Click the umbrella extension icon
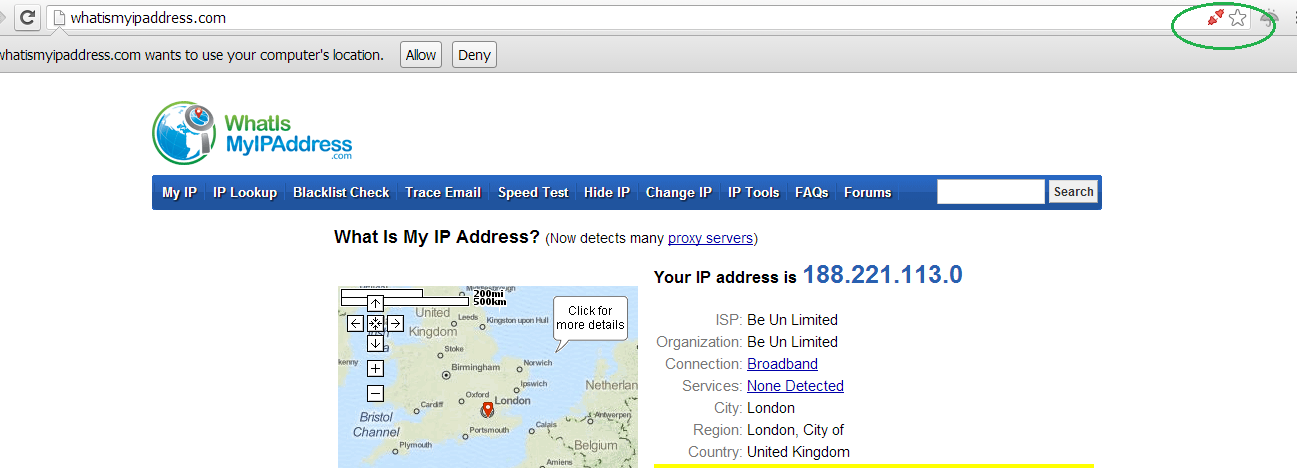The image size is (1297, 468). click(1270, 17)
